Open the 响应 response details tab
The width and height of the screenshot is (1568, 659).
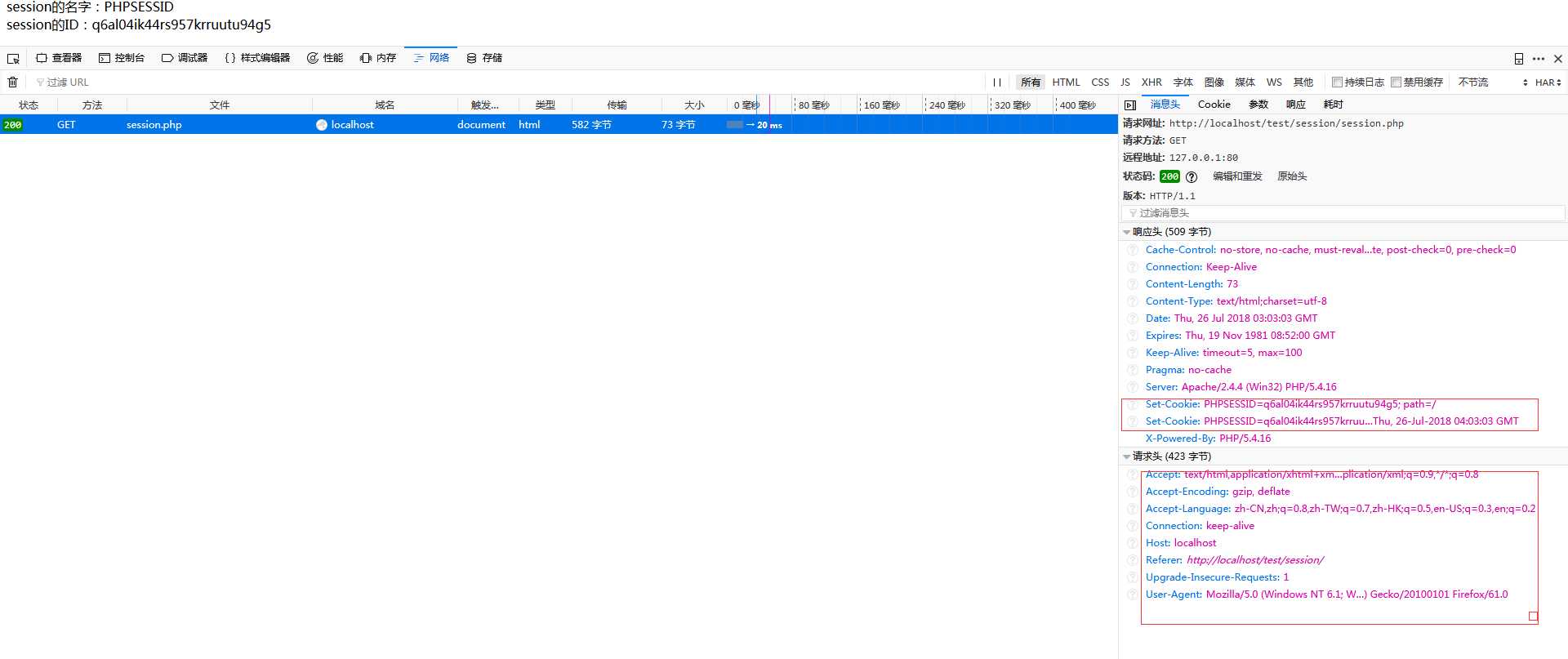coord(1296,105)
